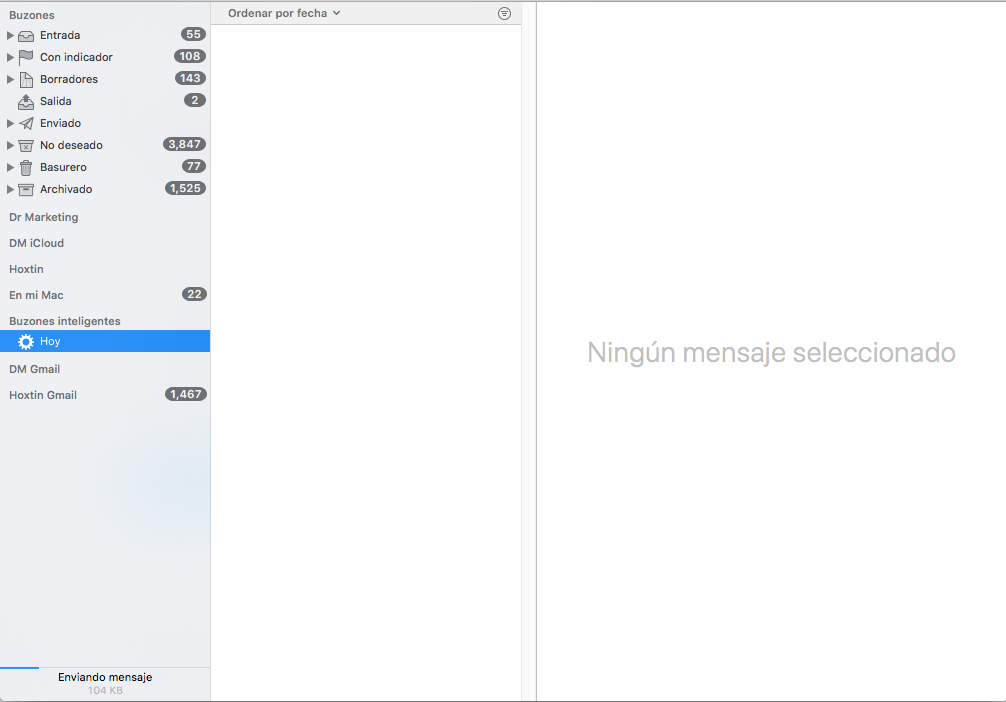The image size is (1006, 702).
Task: Click the DM iCloud account section
Action: [37, 243]
